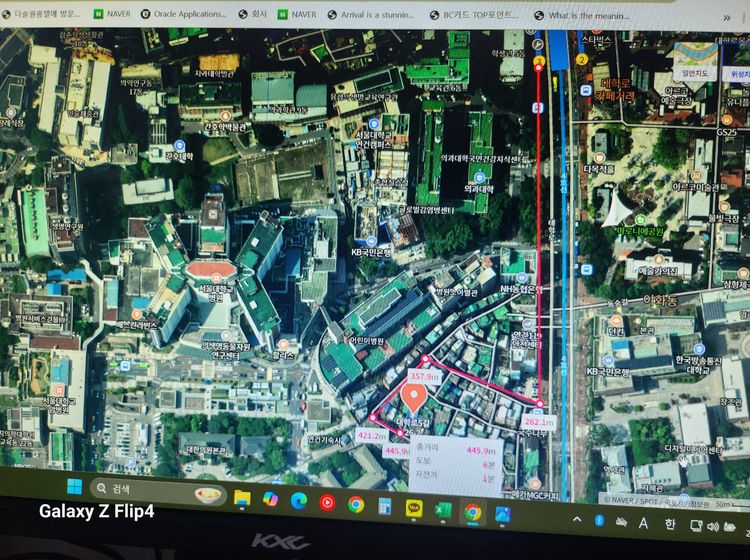The height and width of the screenshot is (560, 750).
Task: Expand the system tray hidden icons chevron
Action: pyautogui.click(x=577, y=519)
